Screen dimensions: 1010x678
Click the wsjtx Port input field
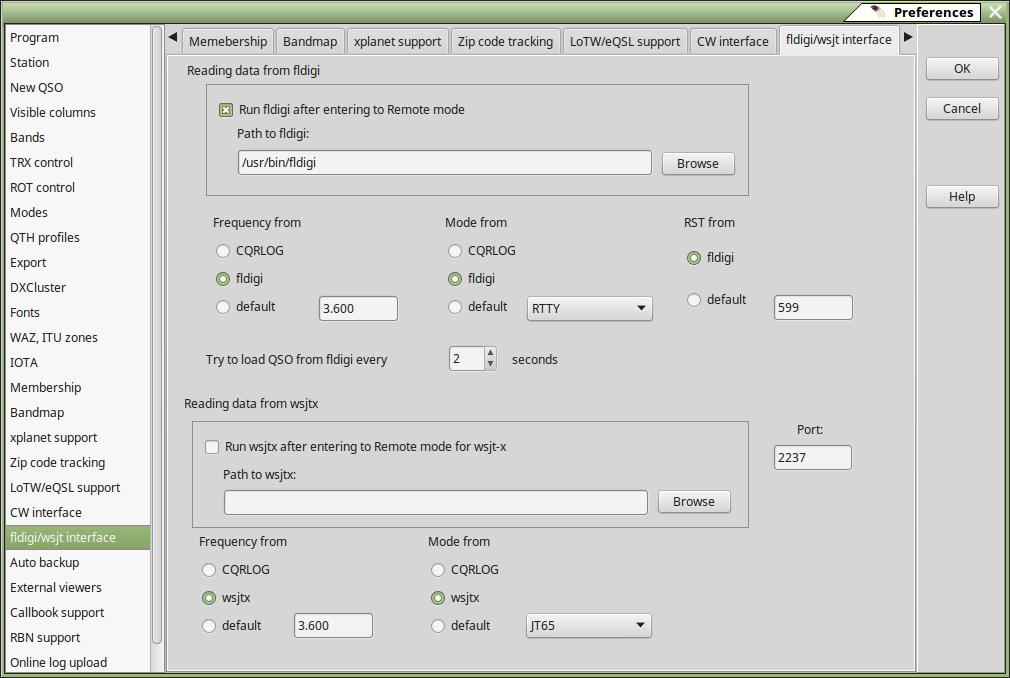tap(812, 458)
